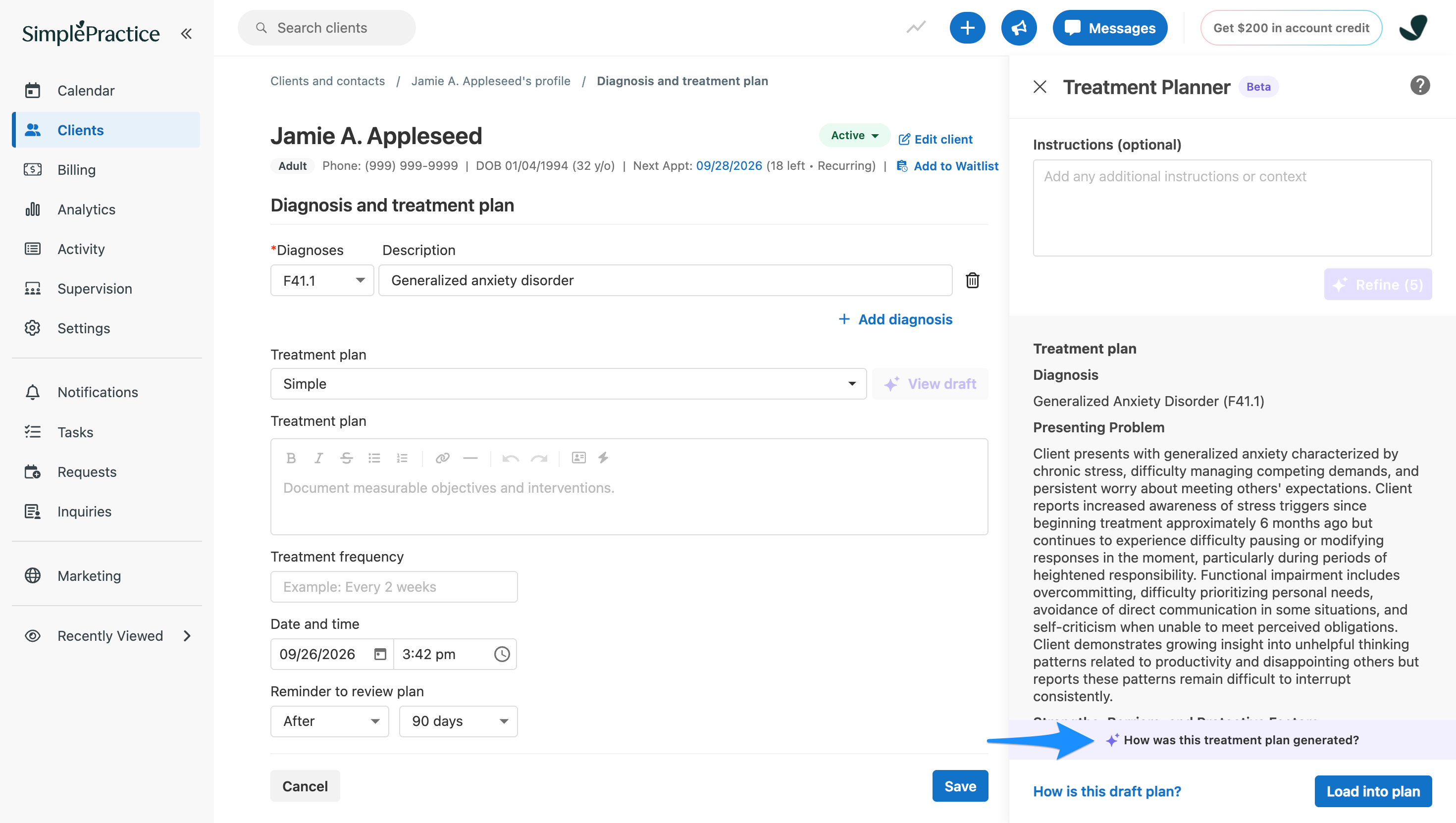Open Supervision in the sidebar
The width and height of the screenshot is (1456, 823).
click(106, 288)
